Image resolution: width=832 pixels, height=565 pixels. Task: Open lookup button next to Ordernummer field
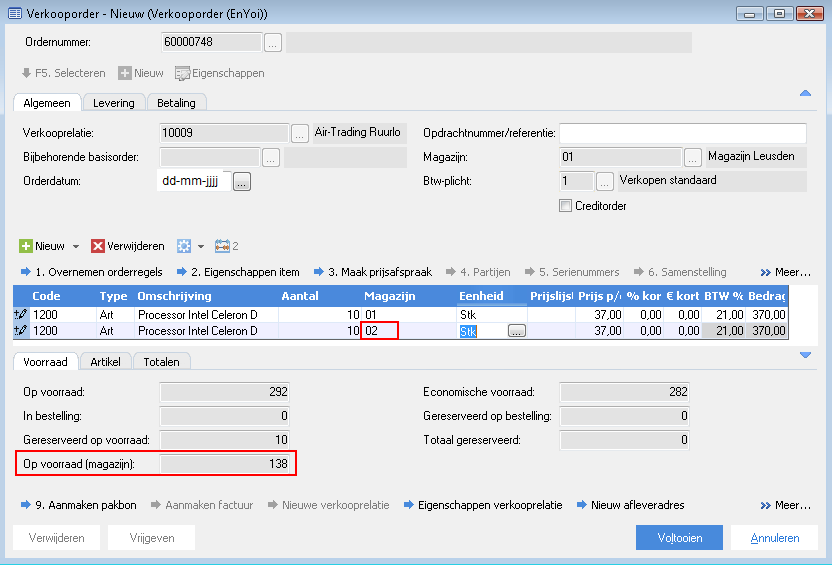click(x=273, y=42)
